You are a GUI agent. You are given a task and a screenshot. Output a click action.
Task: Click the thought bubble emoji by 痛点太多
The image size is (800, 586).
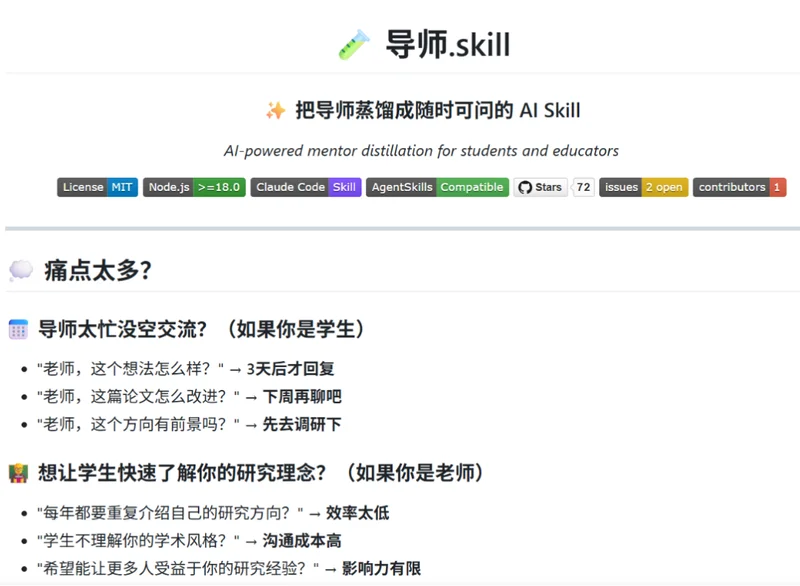coord(21,270)
